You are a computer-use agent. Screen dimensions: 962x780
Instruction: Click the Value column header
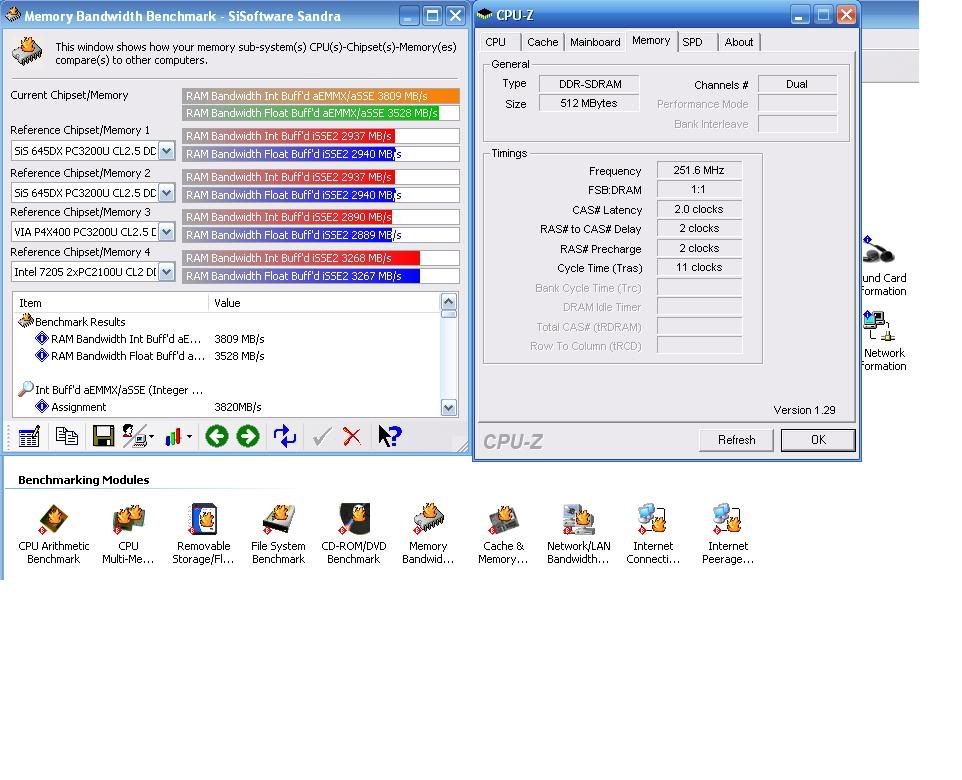pos(324,303)
